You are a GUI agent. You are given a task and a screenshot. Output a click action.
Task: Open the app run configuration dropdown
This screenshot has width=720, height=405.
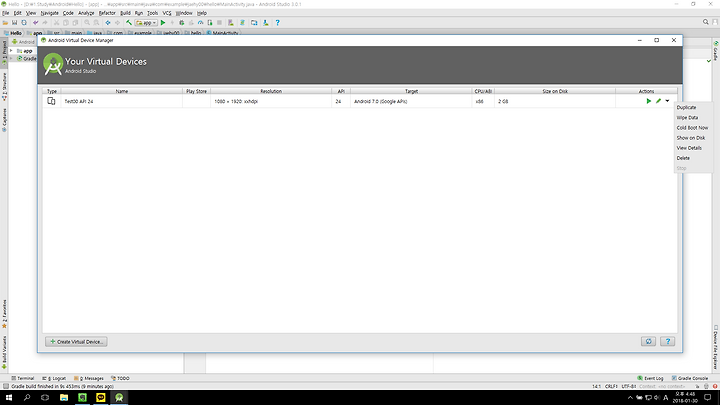[146, 22]
